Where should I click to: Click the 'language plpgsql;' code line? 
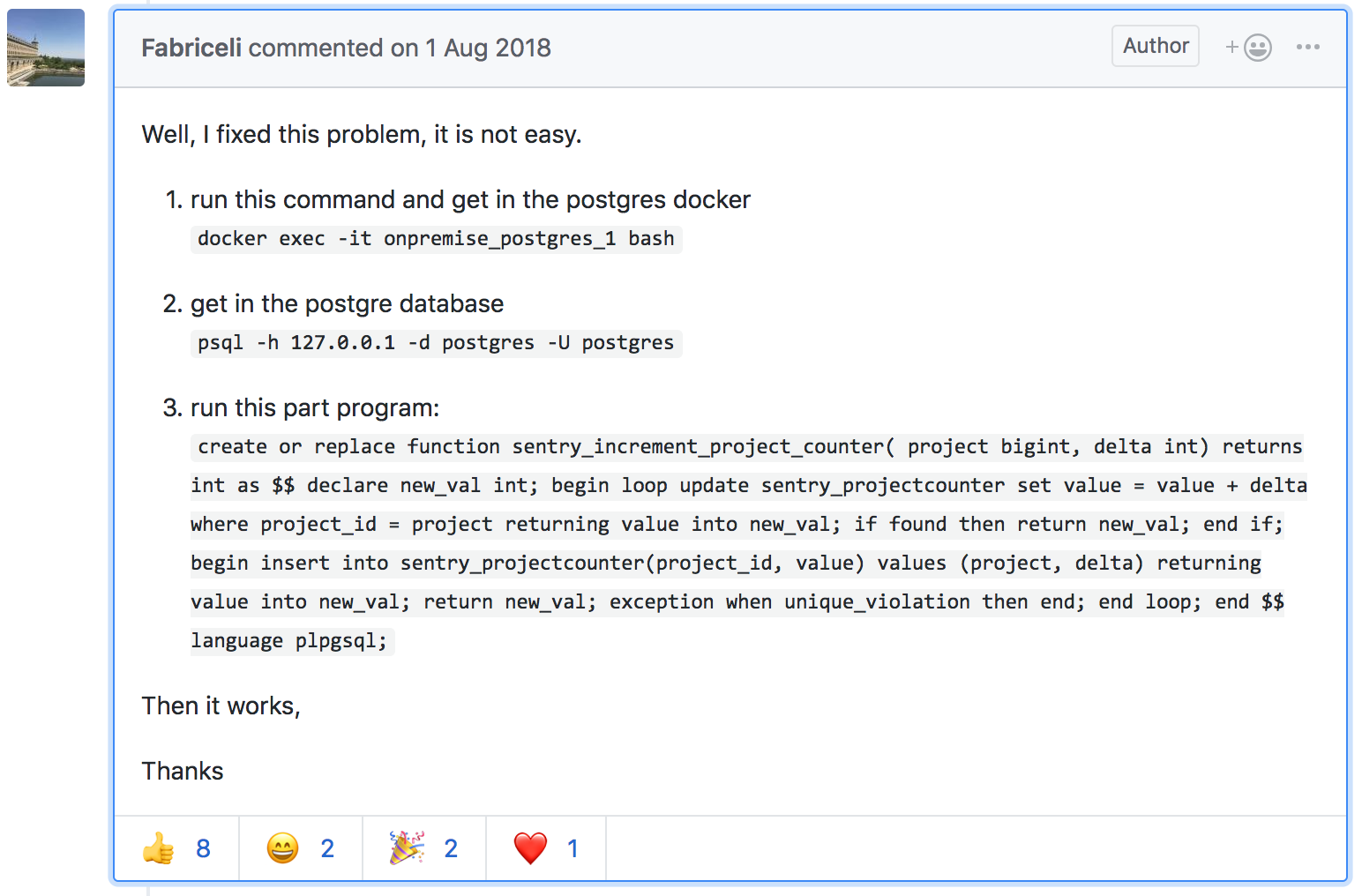[289, 641]
